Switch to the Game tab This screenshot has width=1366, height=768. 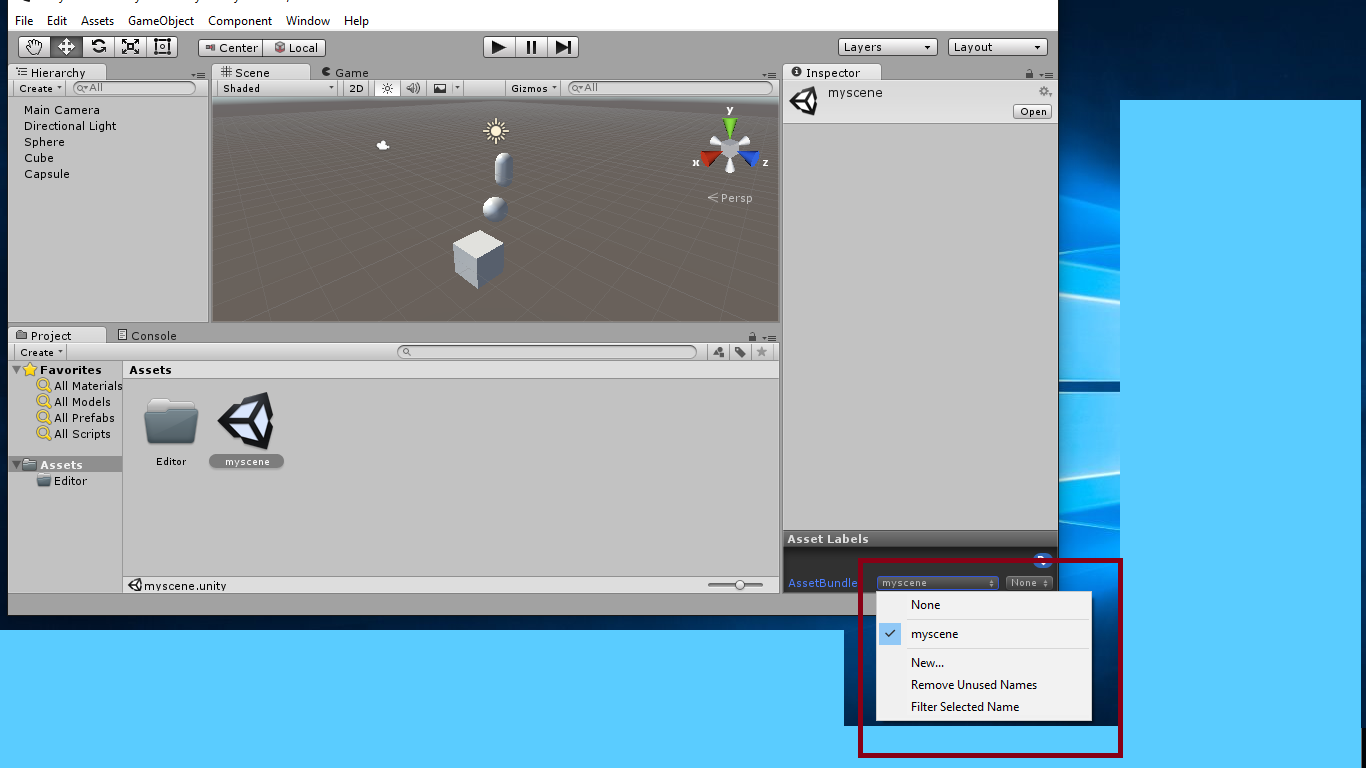click(344, 72)
